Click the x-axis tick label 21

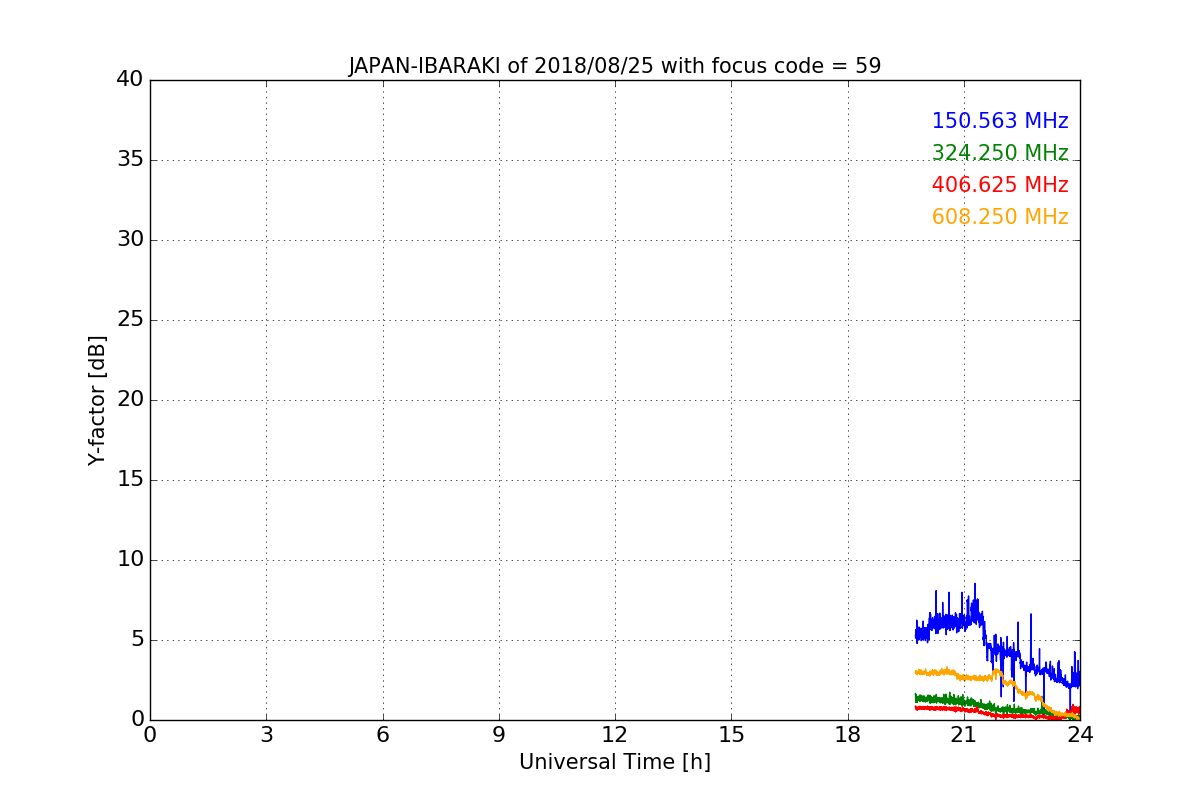tap(964, 736)
